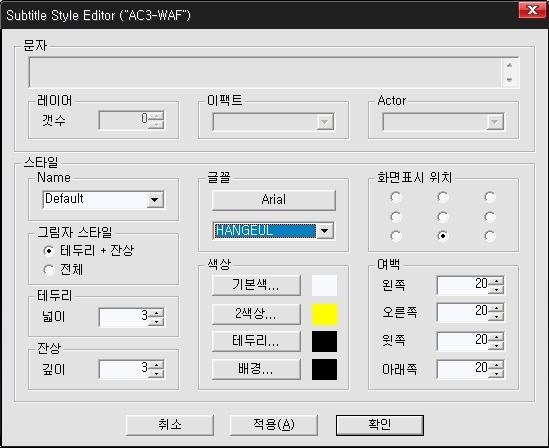Increase the 레이어 갯수 value
549x448 pixels.
tap(156, 116)
